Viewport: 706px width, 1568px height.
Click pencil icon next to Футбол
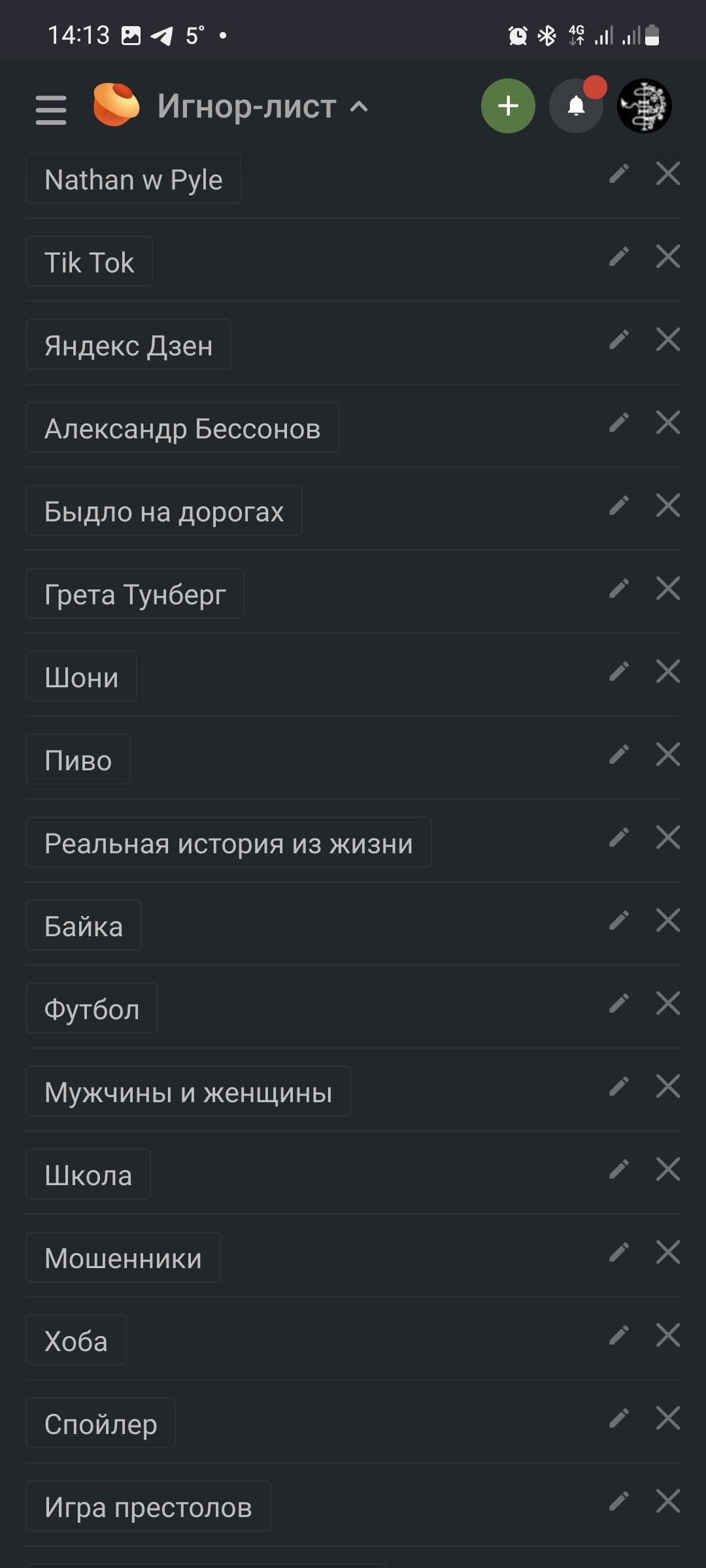(x=618, y=1004)
